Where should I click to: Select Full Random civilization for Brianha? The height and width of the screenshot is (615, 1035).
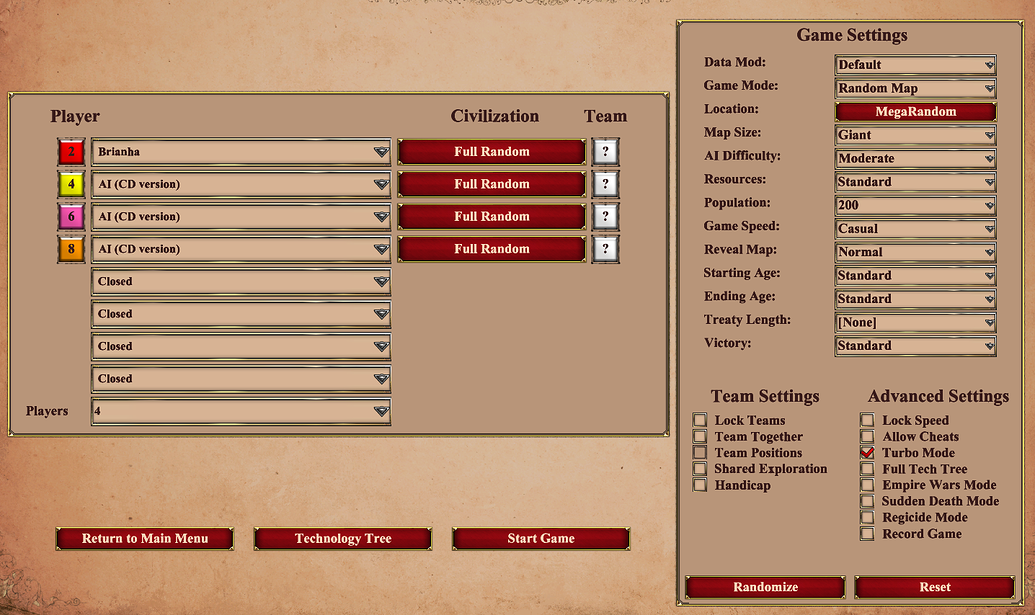coord(491,152)
